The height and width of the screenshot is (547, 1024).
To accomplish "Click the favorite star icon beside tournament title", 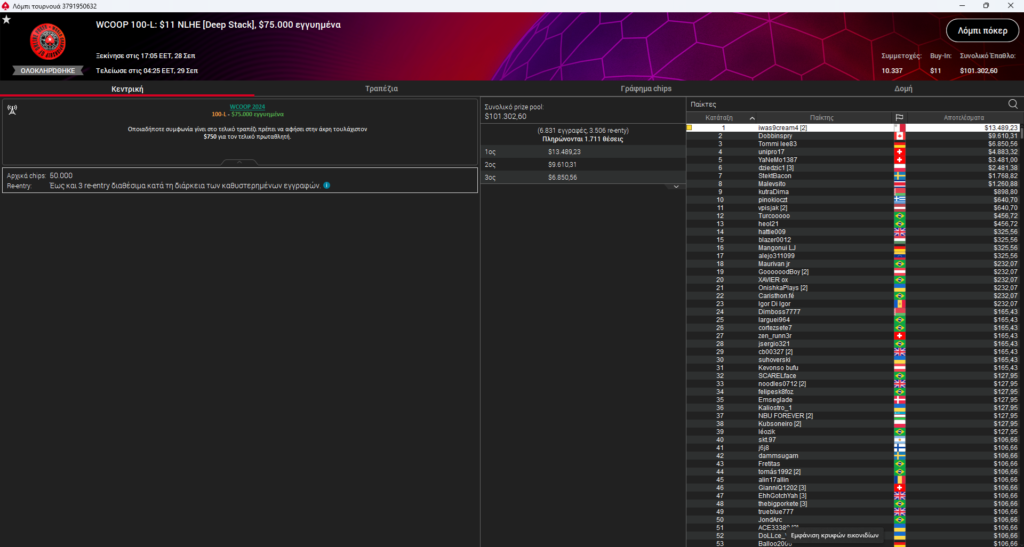I will 8,19.
